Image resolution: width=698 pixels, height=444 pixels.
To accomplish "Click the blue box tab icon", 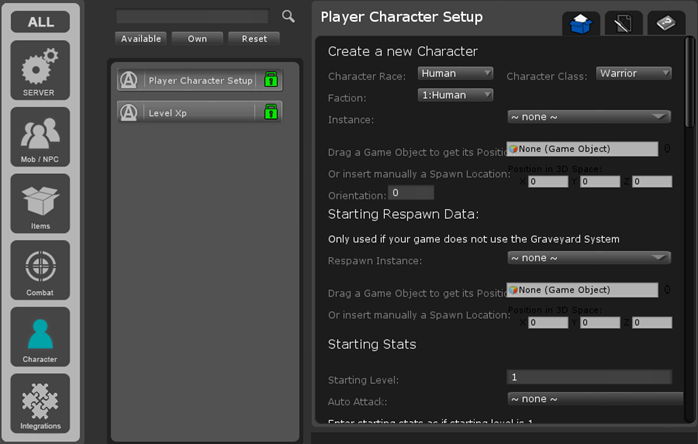I will (580, 24).
